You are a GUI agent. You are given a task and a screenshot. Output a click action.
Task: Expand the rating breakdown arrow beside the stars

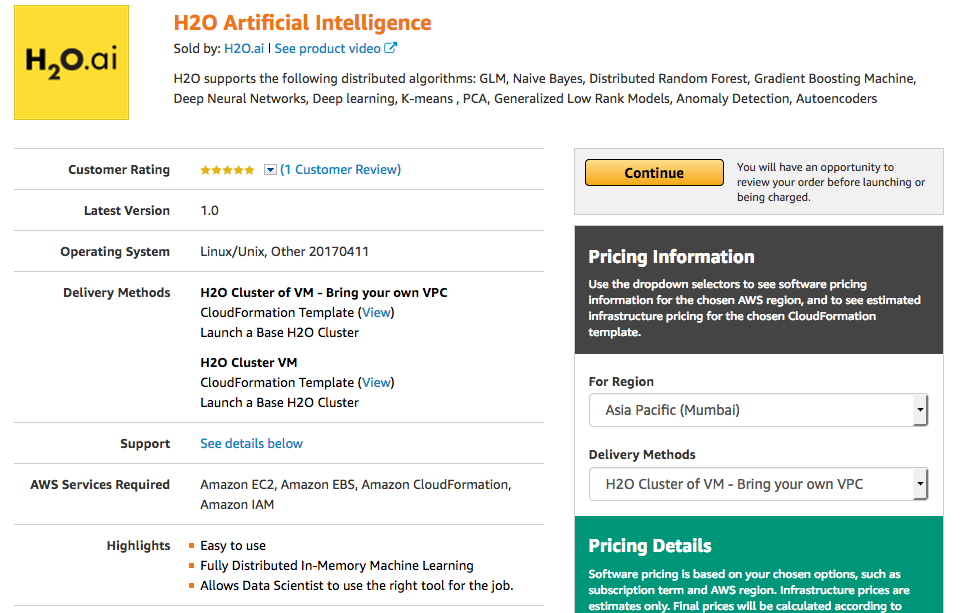pyautogui.click(x=269, y=169)
